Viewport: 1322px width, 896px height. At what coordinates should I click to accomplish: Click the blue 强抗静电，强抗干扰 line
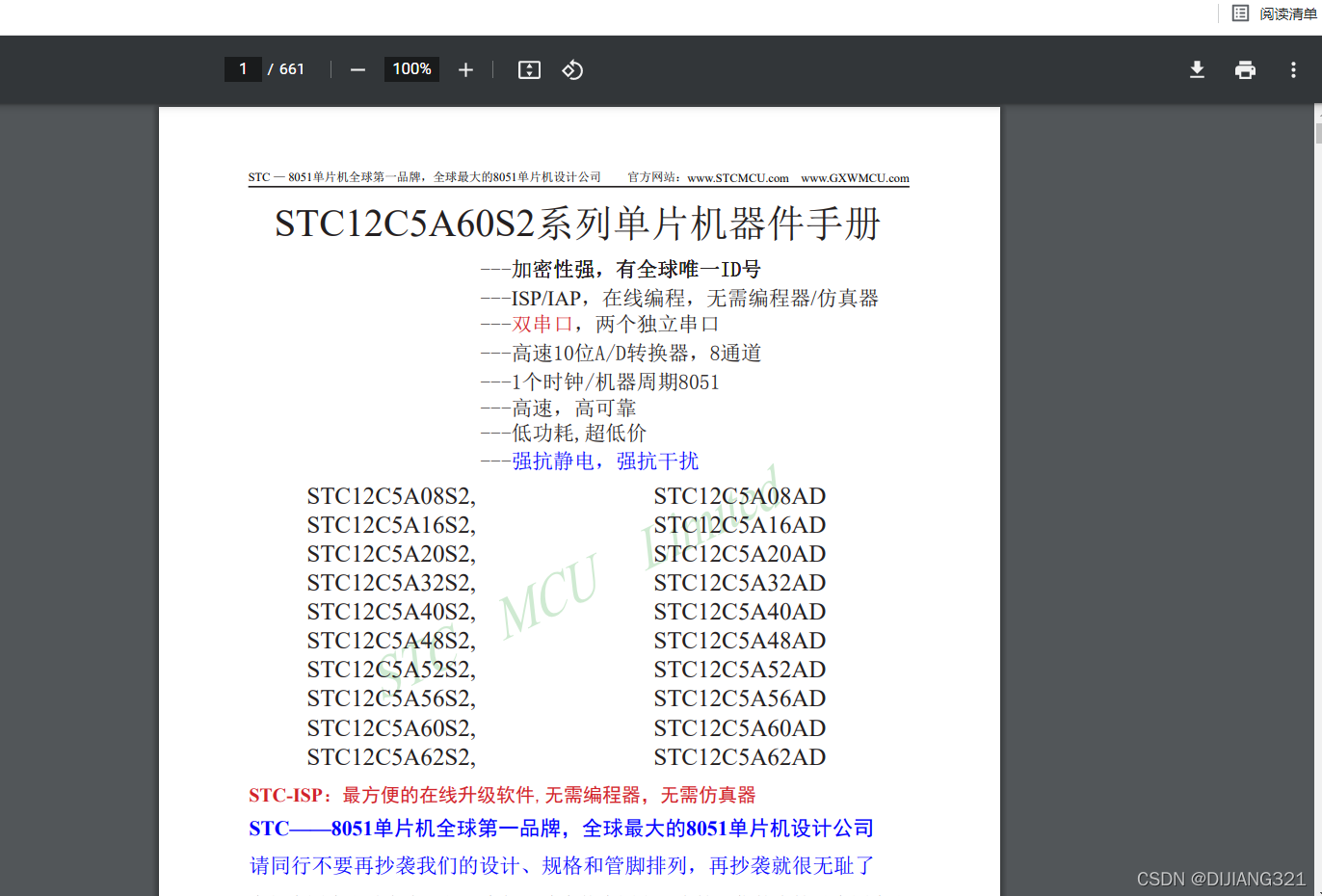click(x=590, y=461)
